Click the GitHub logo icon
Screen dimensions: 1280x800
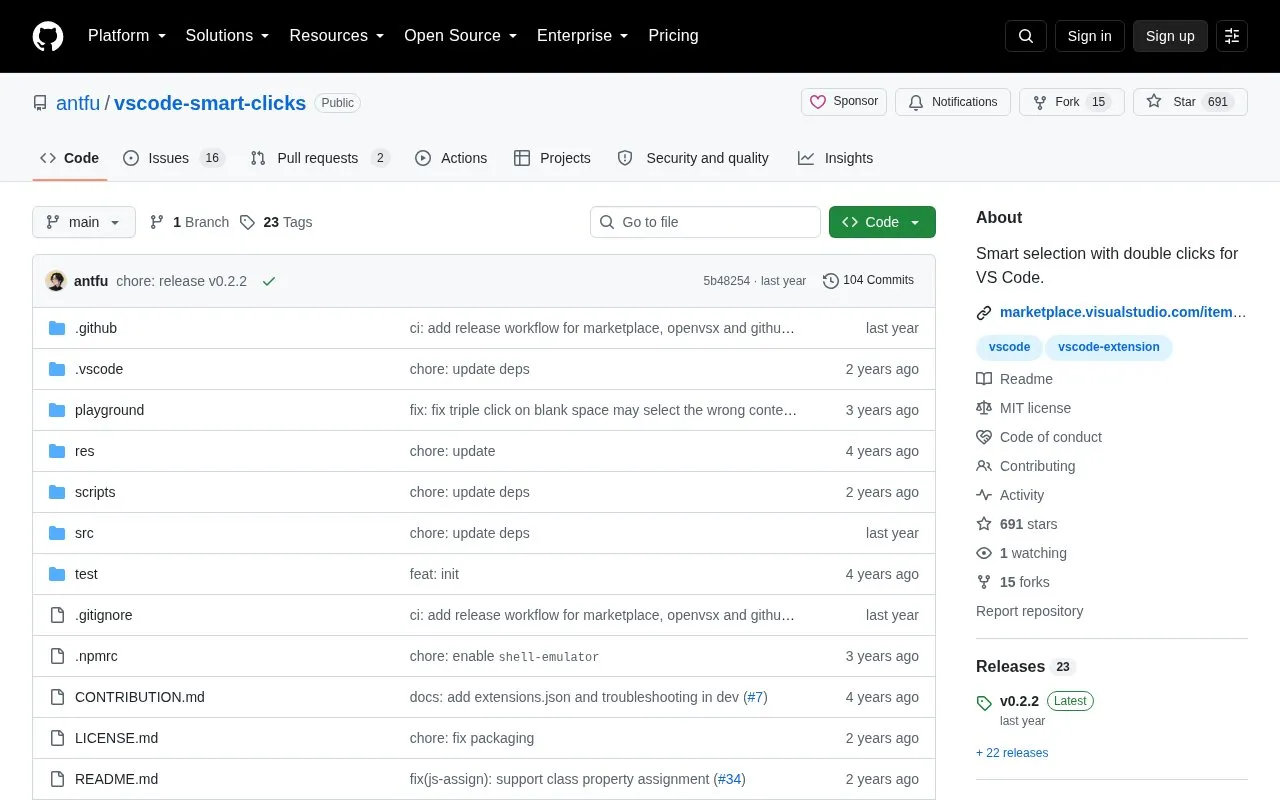pyautogui.click(x=48, y=36)
